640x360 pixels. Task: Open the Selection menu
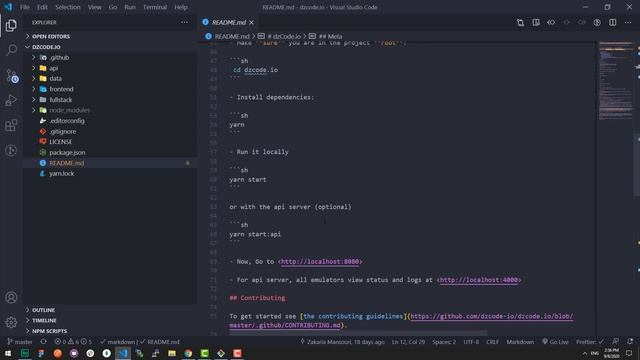tap(68, 7)
